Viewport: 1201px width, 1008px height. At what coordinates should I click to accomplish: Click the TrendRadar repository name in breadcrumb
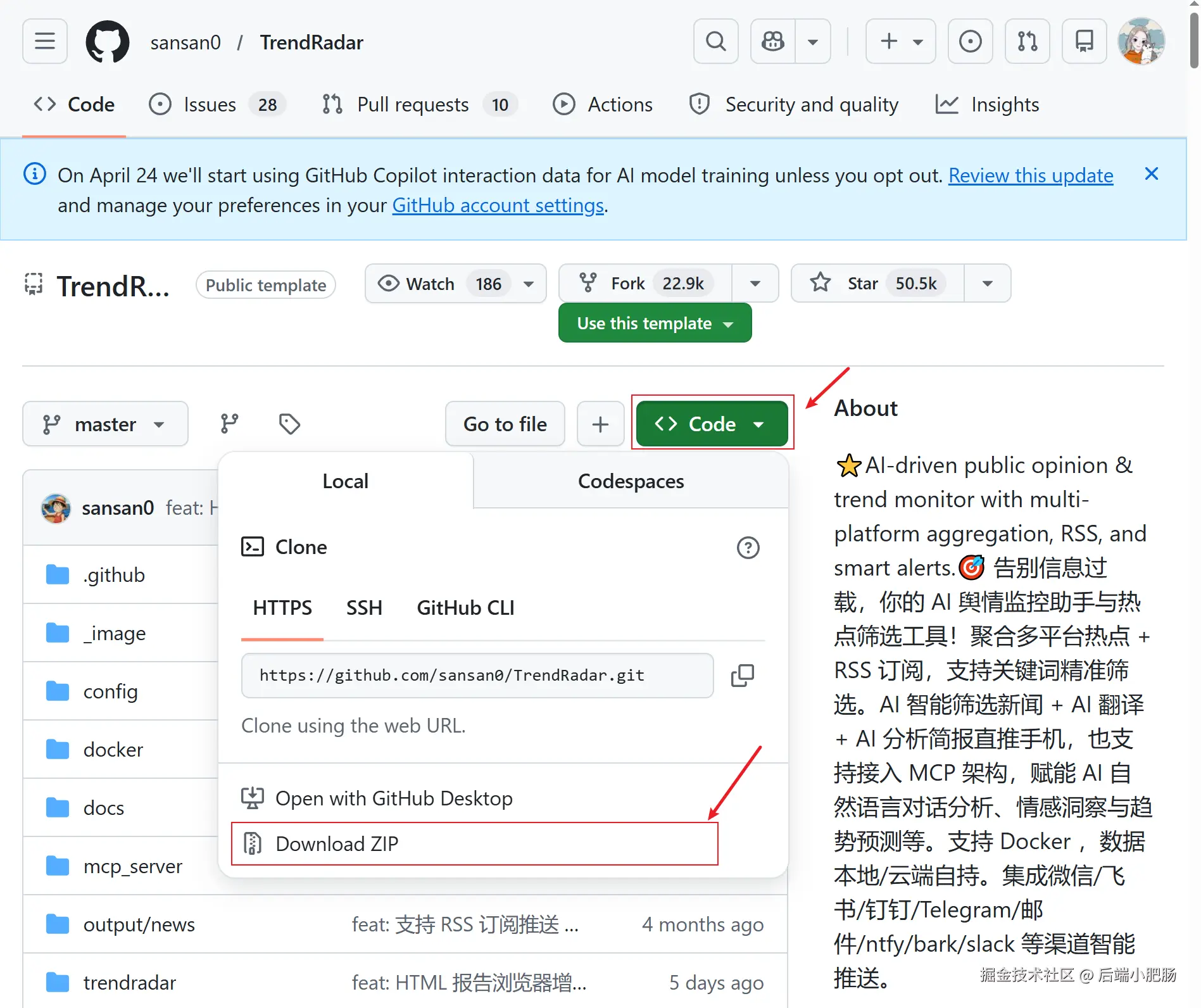click(x=311, y=42)
